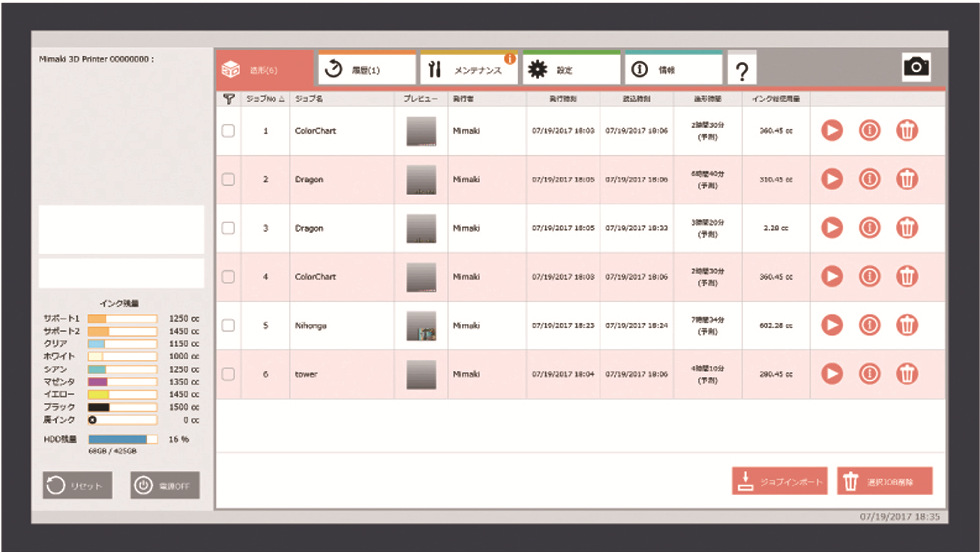Show info for Dragon job 3
The image size is (980, 553).
869,227
